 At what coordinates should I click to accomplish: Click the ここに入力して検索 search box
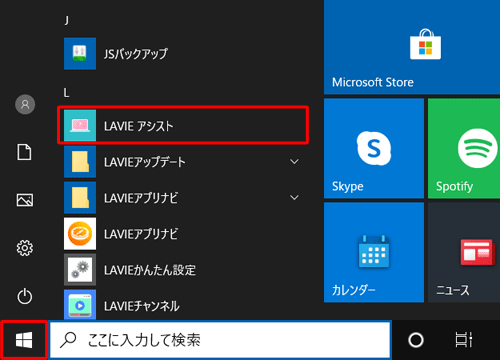[220, 340]
